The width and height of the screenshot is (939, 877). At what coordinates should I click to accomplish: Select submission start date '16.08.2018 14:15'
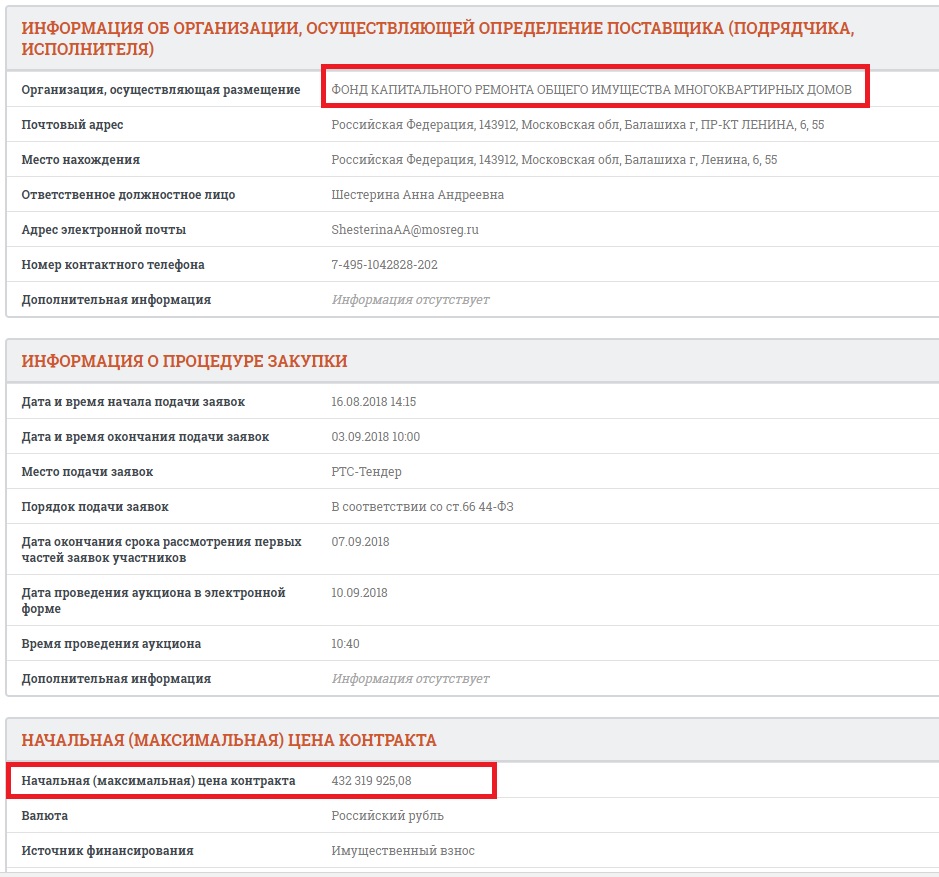(374, 402)
